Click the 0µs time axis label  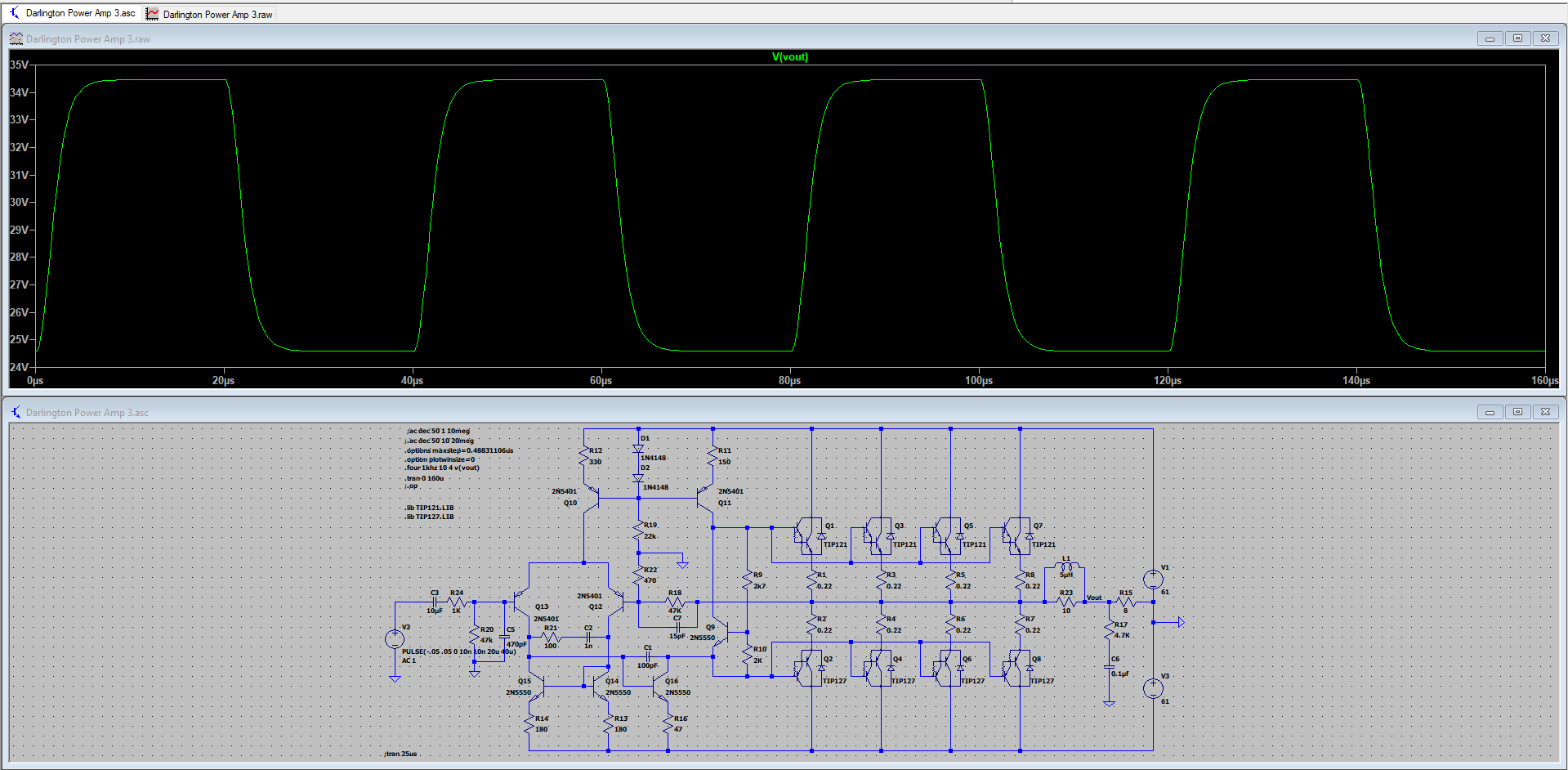(35, 380)
